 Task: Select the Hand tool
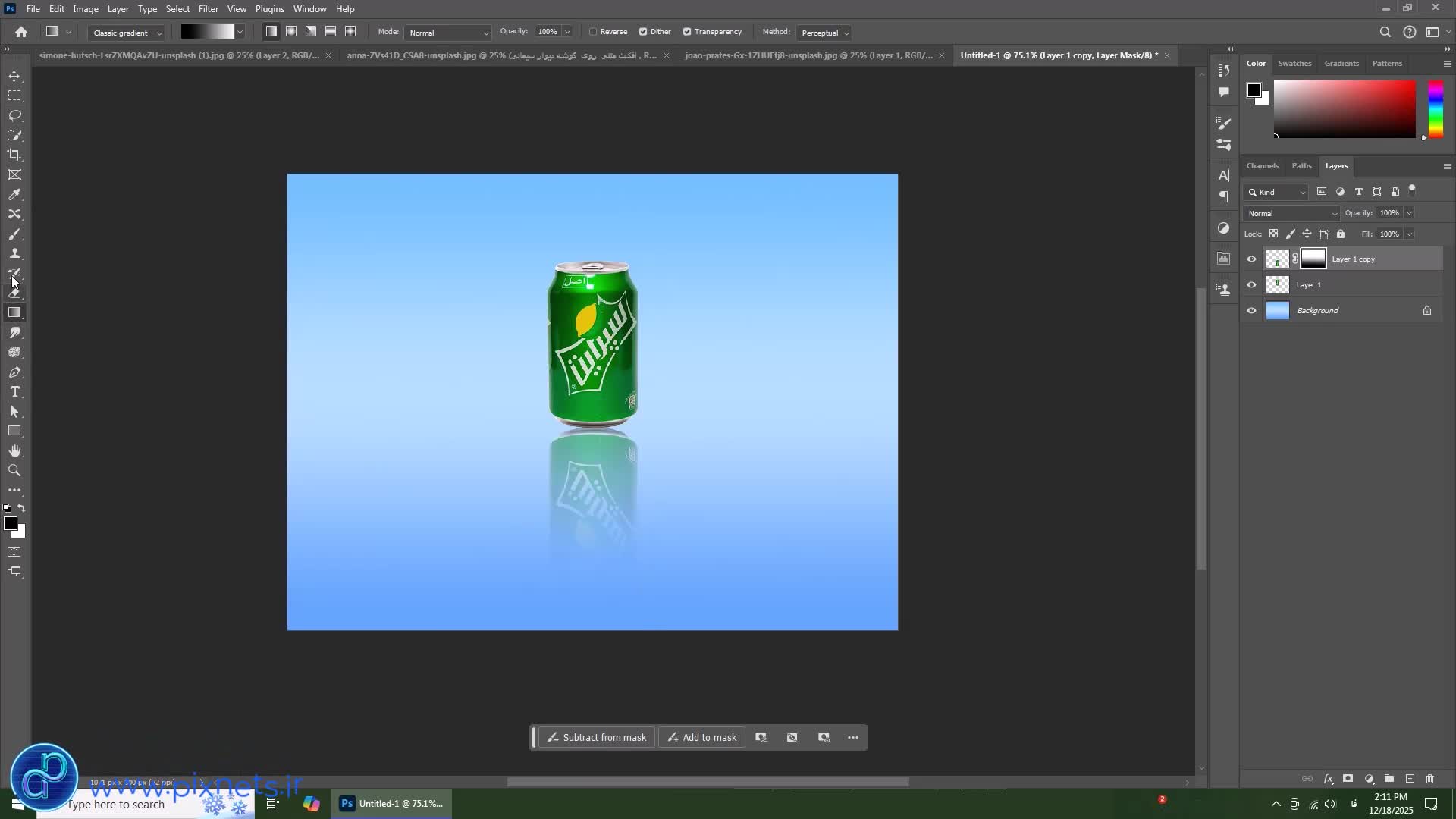[14, 451]
